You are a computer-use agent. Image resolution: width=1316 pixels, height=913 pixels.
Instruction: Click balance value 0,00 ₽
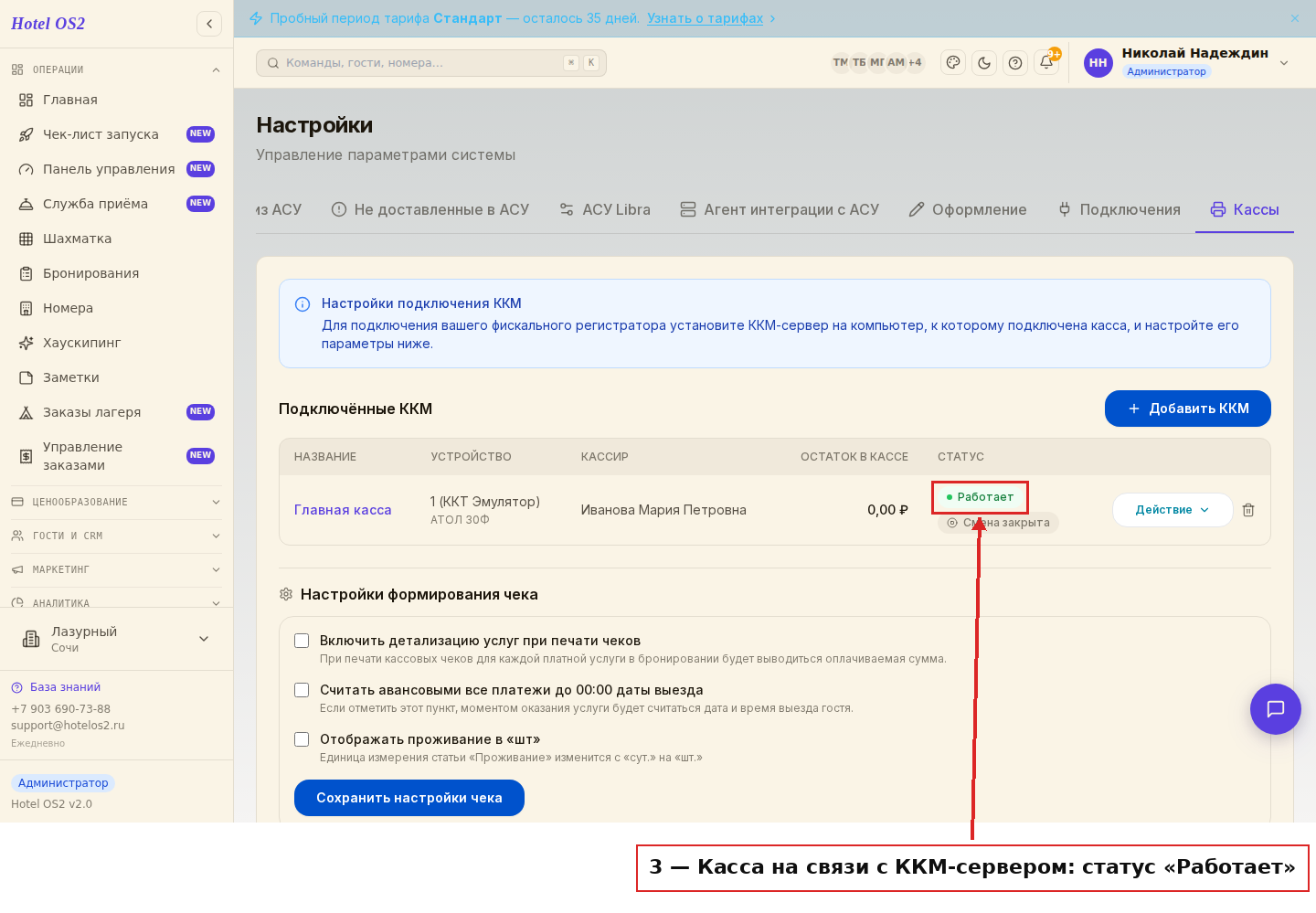(x=887, y=510)
